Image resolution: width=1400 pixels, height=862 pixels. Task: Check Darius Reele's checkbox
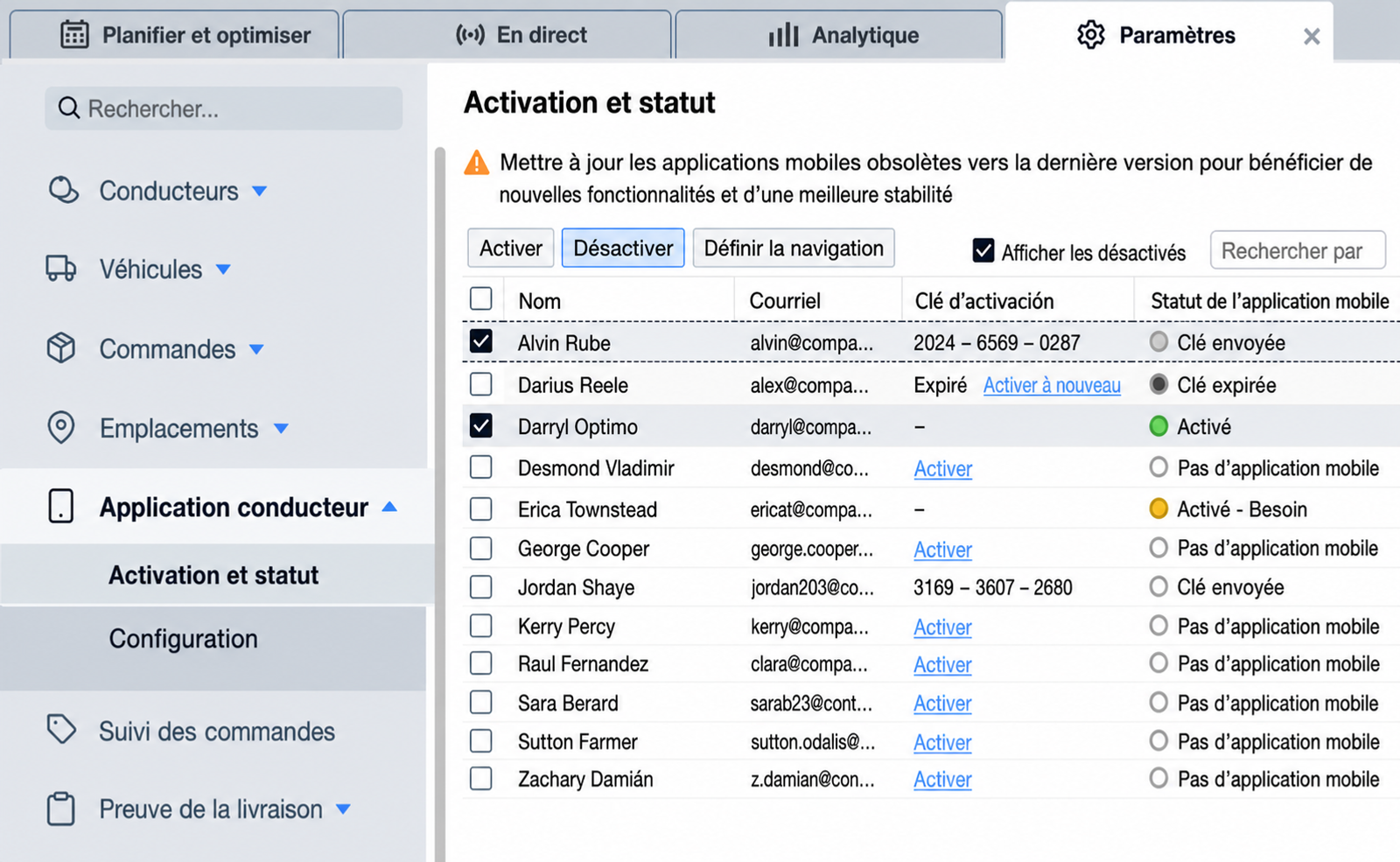click(x=481, y=384)
